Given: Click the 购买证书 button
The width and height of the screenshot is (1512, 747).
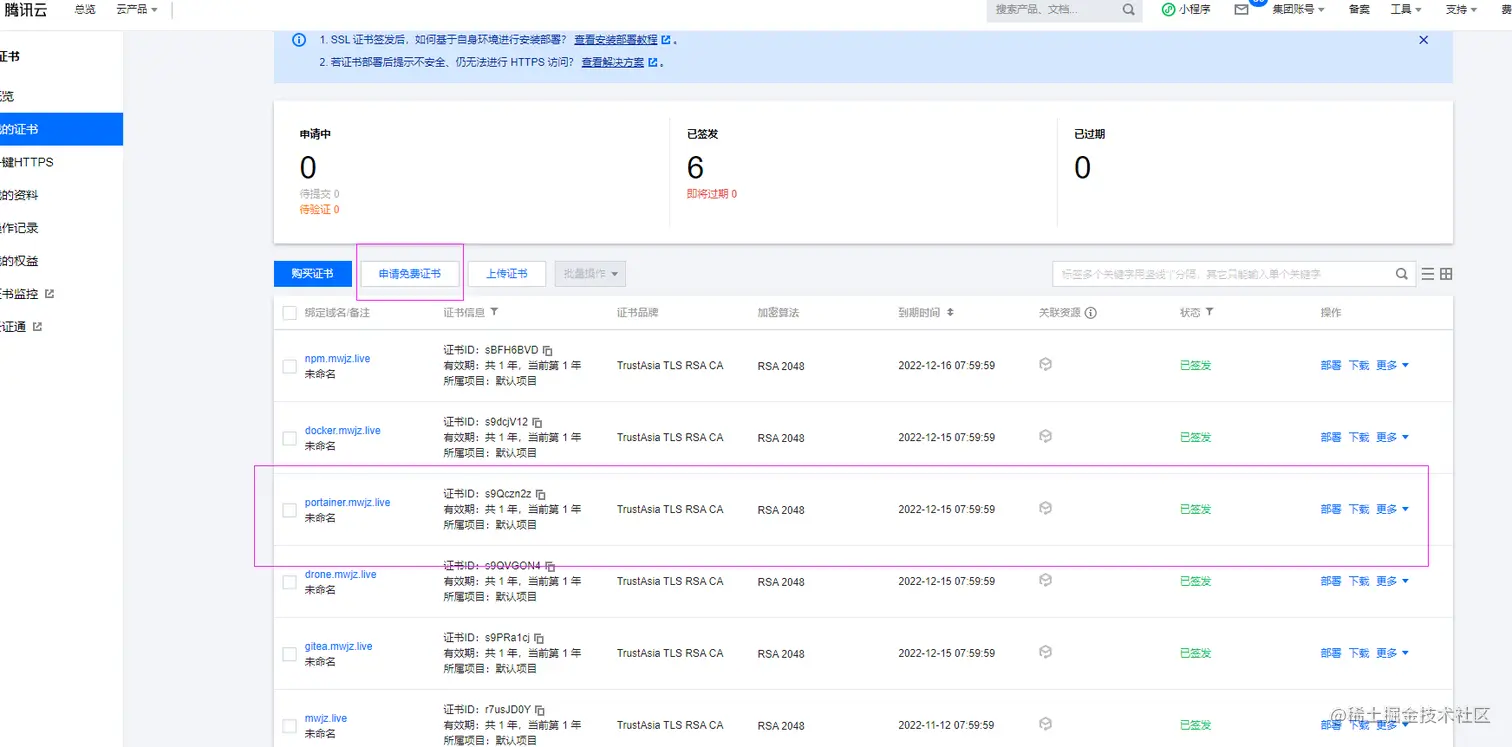Looking at the screenshot, I should [x=312, y=274].
